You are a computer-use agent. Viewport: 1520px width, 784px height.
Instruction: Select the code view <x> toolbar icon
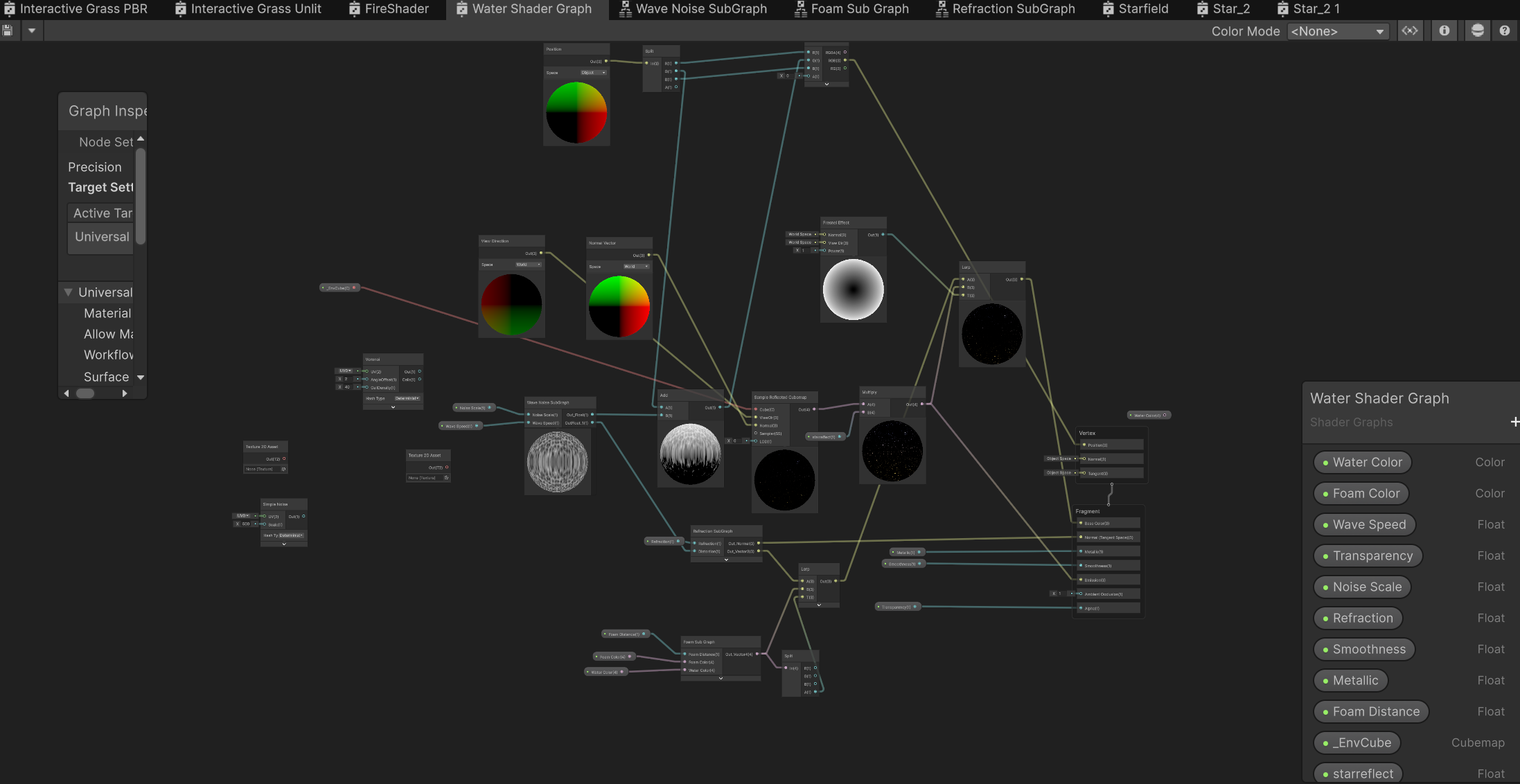(1411, 30)
